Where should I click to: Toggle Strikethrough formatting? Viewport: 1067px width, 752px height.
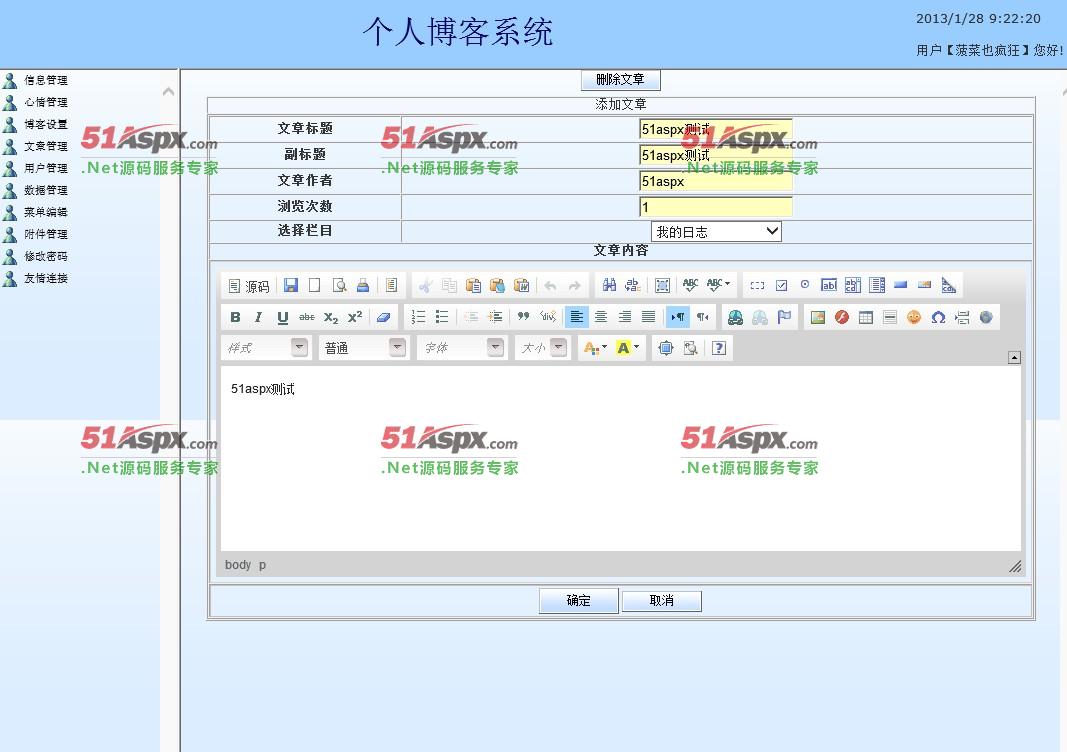307,317
